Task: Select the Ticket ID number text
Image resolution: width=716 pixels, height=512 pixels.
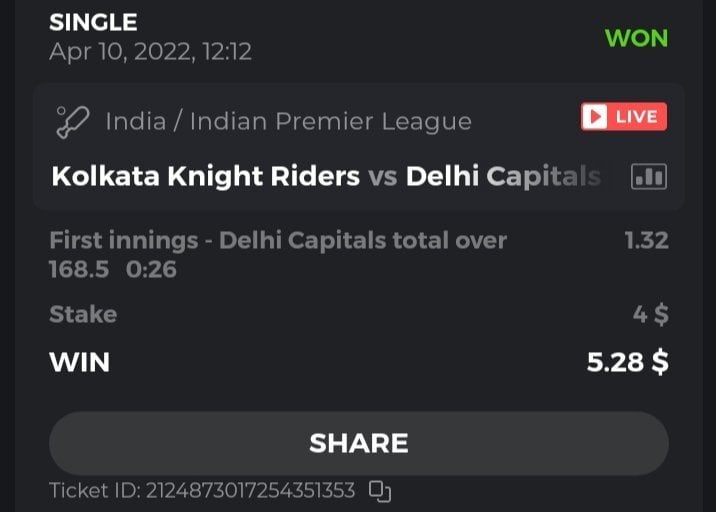Action: pyautogui.click(x=250, y=491)
